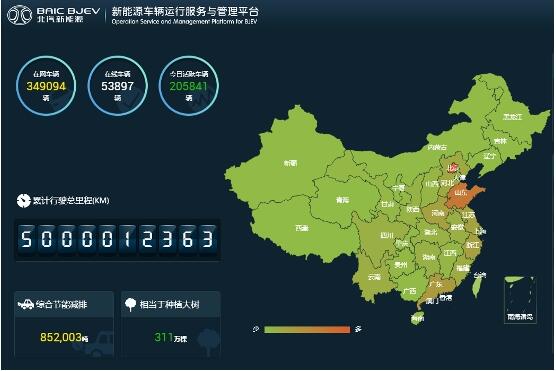
Task: Open the 852,003 energy saving panel
Action: (x=64, y=324)
